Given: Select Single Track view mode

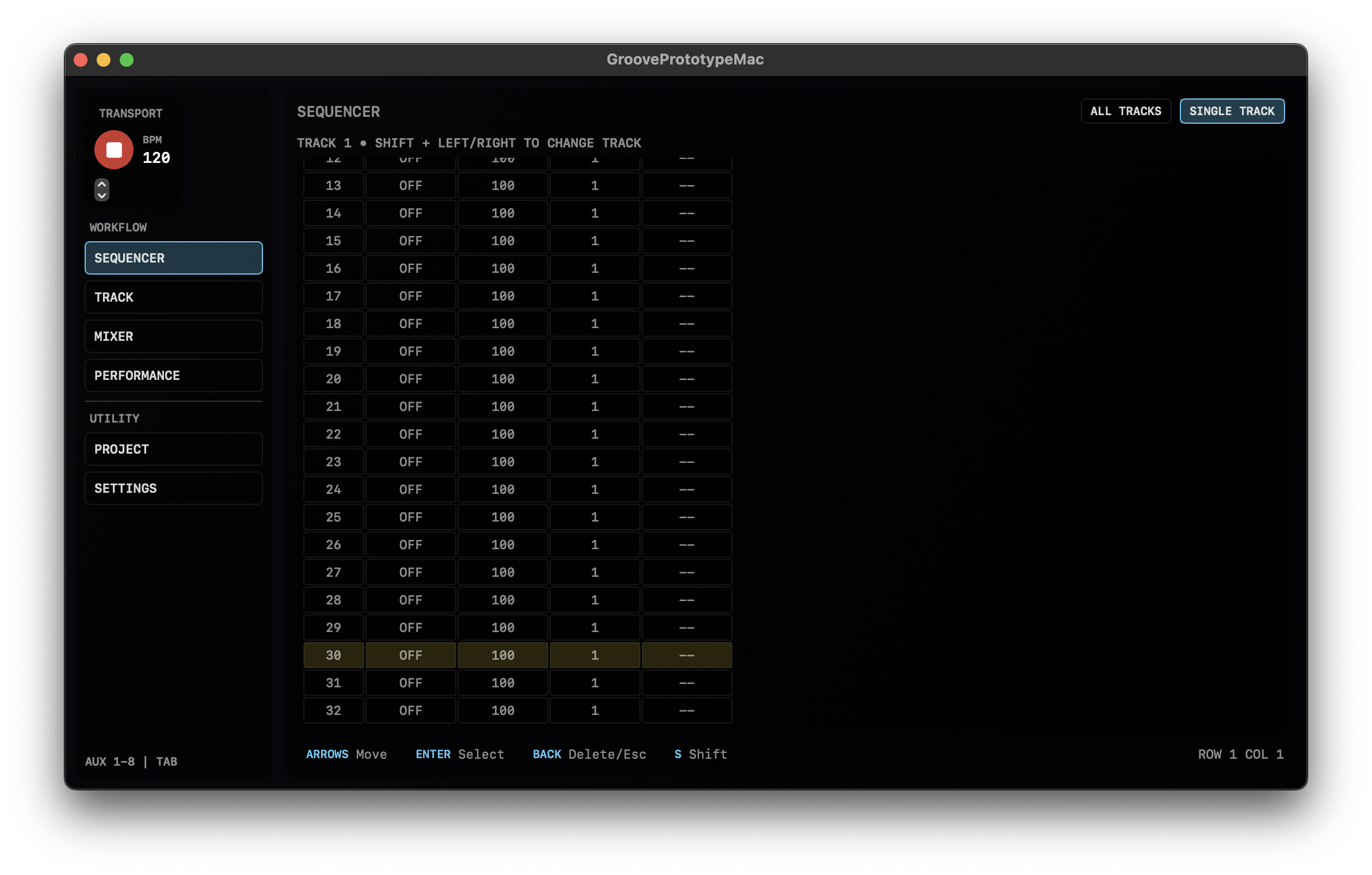Looking at the screenshot, I should pyautogui.click(x=1232, y=111).
